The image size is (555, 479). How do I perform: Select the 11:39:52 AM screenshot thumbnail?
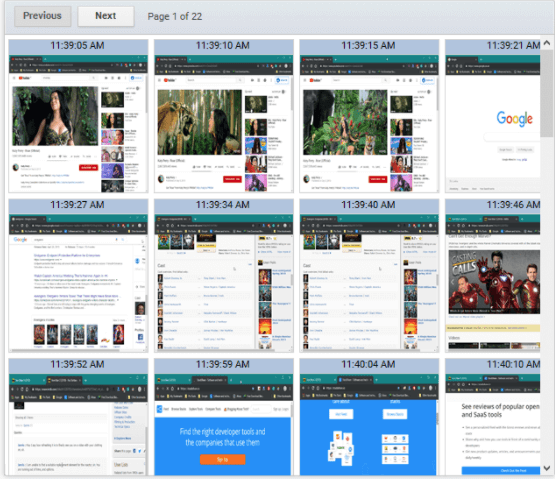coord(78,424)
